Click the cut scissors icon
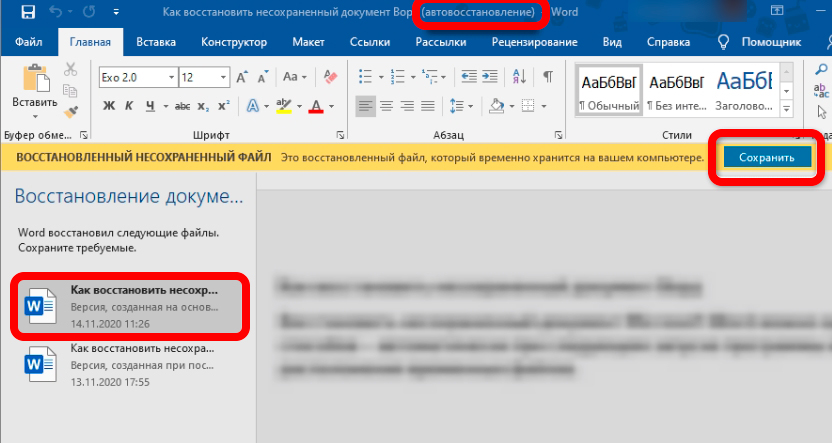 coord(71,69)
